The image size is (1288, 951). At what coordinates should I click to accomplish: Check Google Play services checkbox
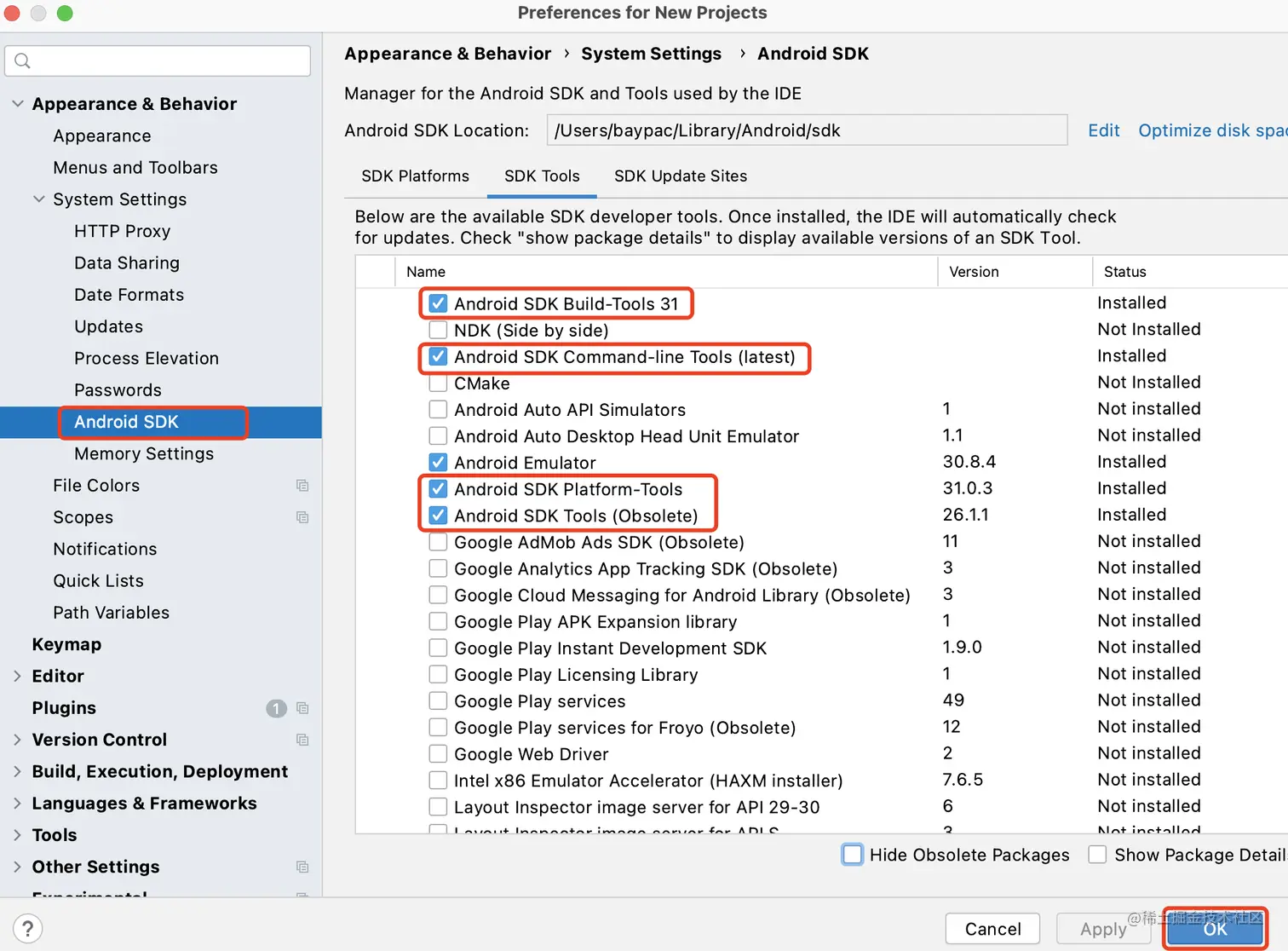click(438, 700)
